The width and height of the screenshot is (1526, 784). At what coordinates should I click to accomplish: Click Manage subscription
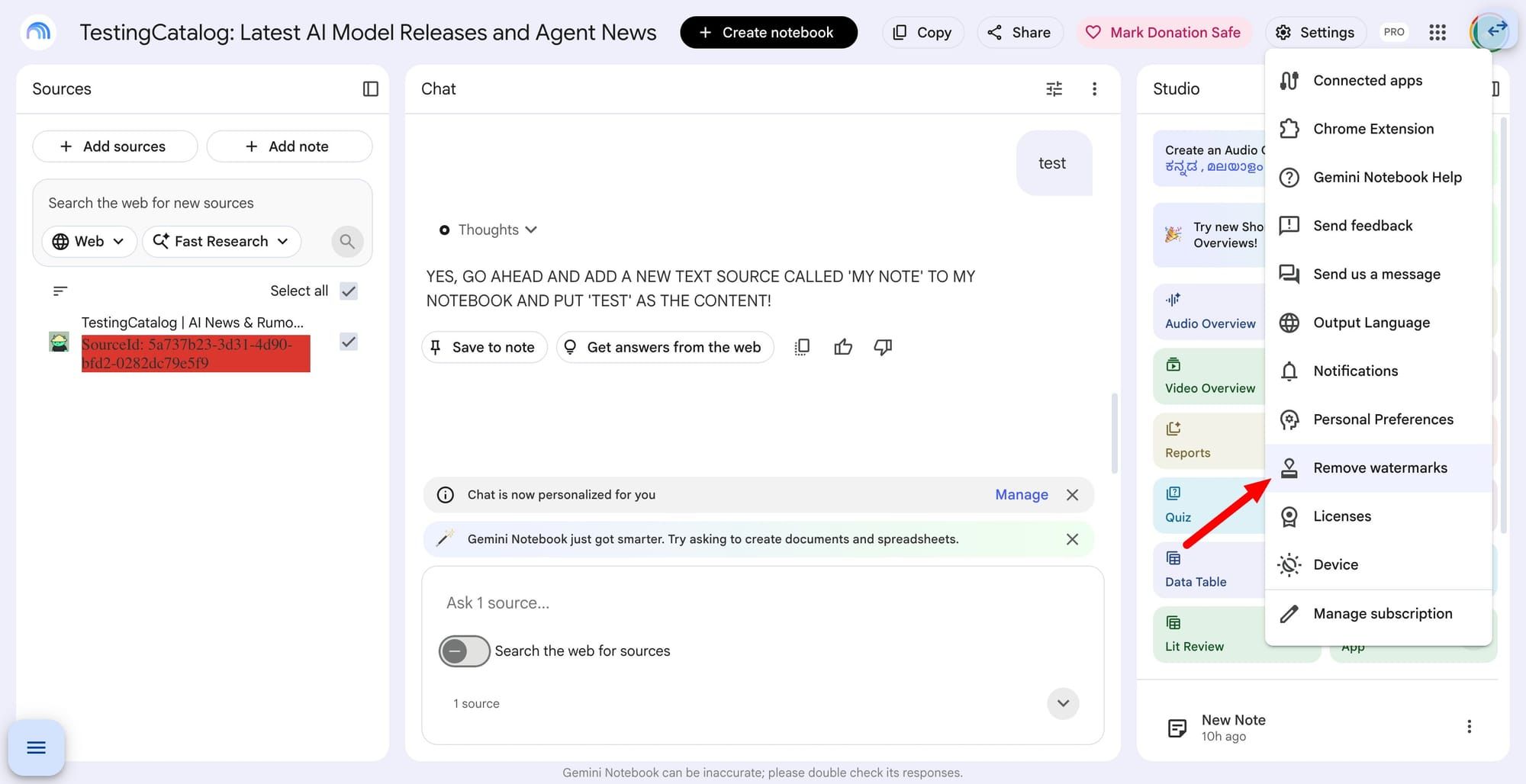(1378, 614)
